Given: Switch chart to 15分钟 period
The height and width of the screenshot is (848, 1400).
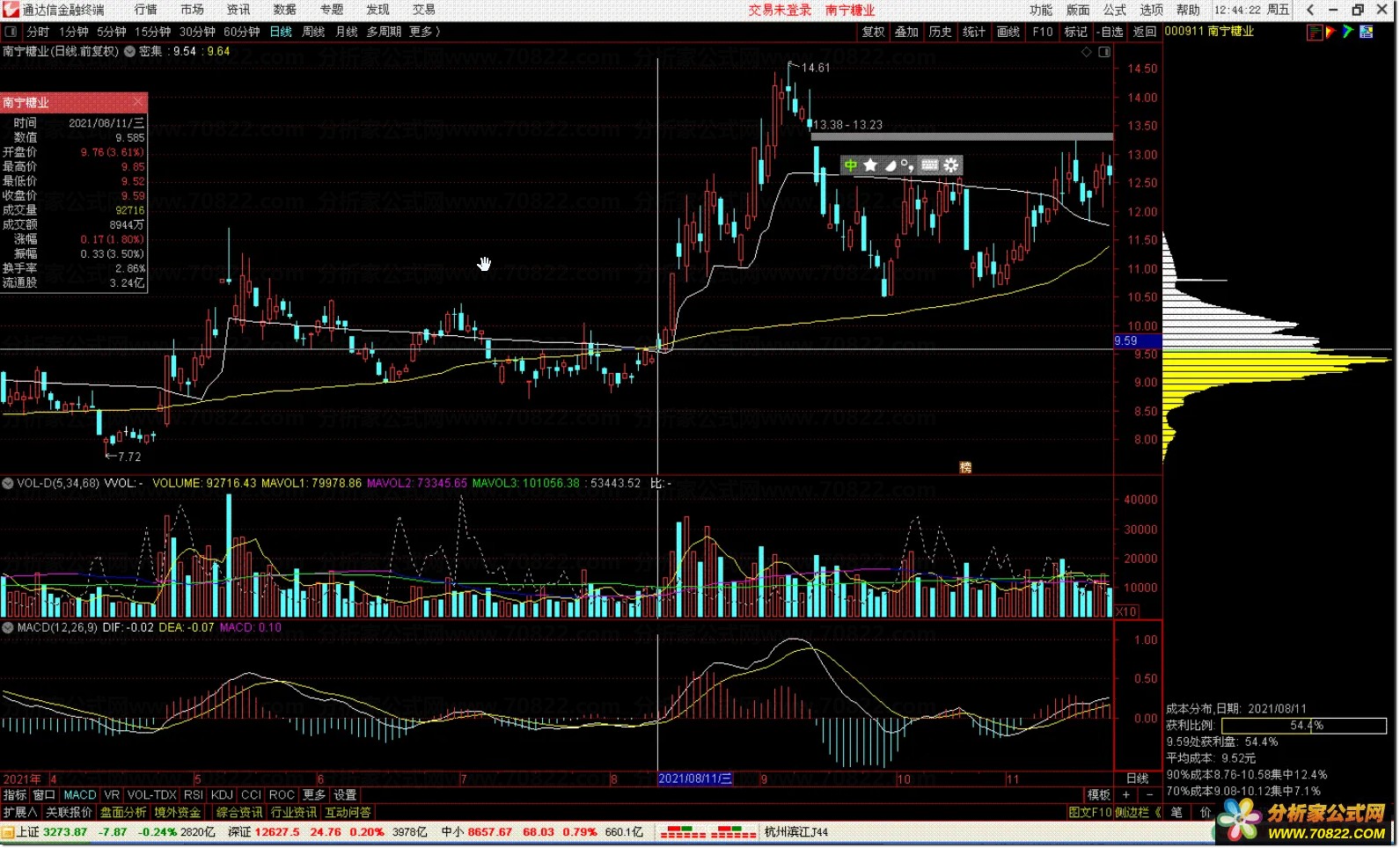Looking at the screenshot, I should point(153,32).
